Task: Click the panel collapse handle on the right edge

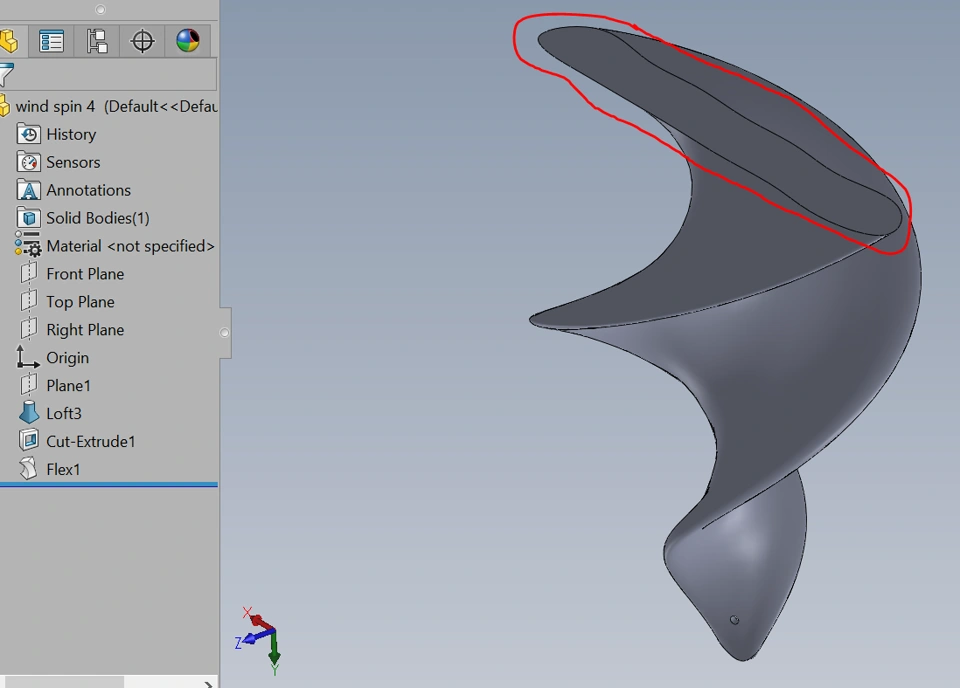Action: tap(225, 333)
